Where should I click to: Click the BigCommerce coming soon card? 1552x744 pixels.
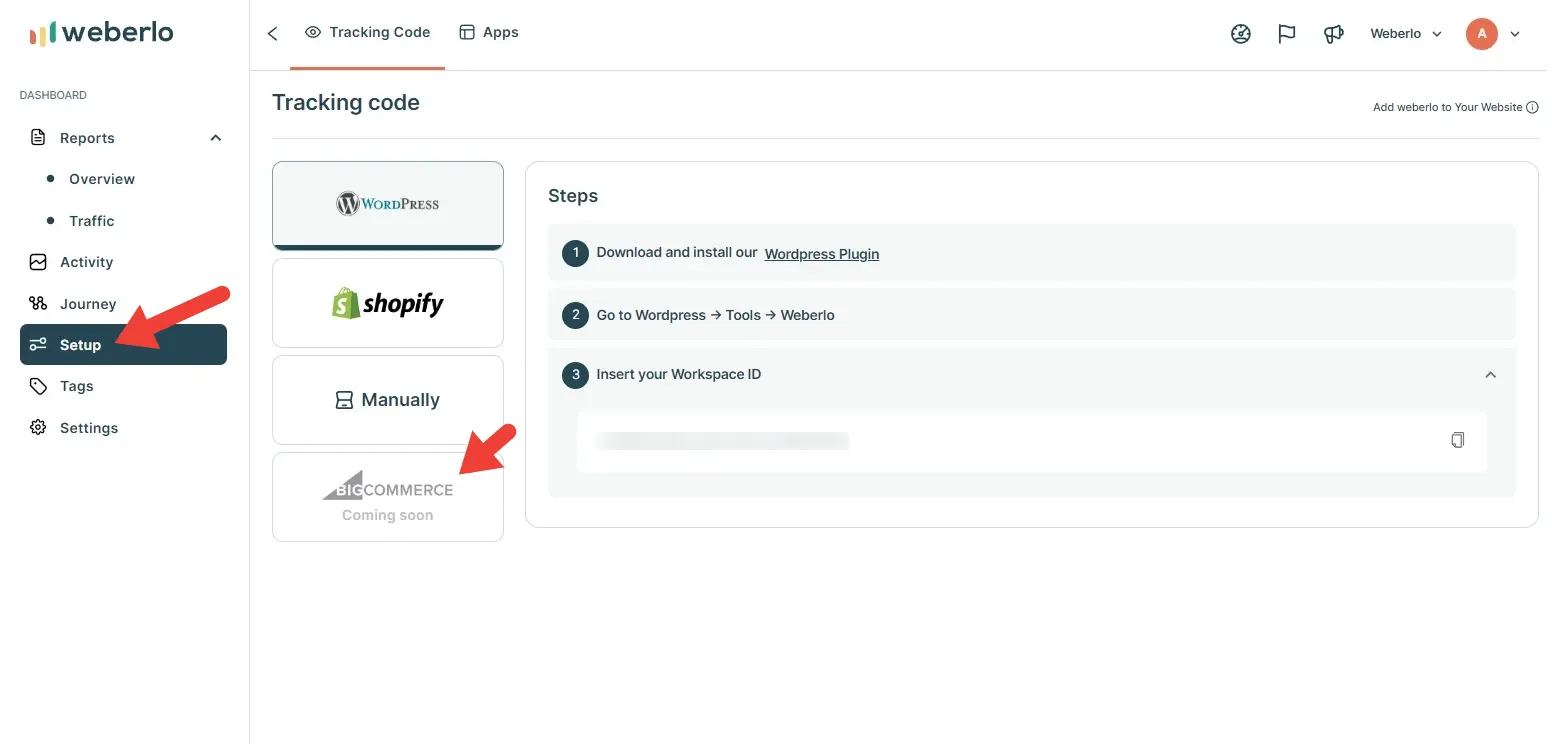[388, 497]
